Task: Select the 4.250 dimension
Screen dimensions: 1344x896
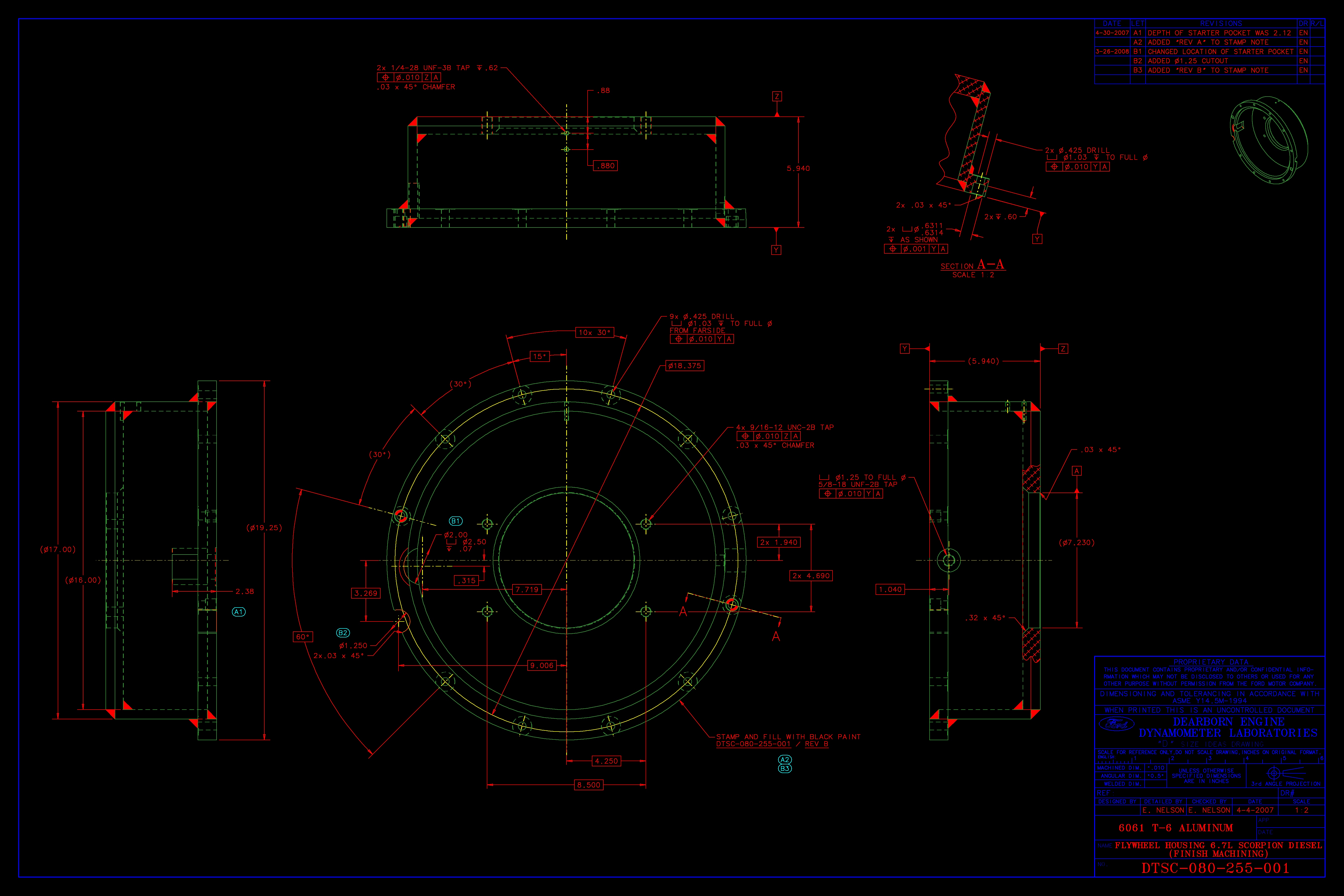Action: (606, 761)
